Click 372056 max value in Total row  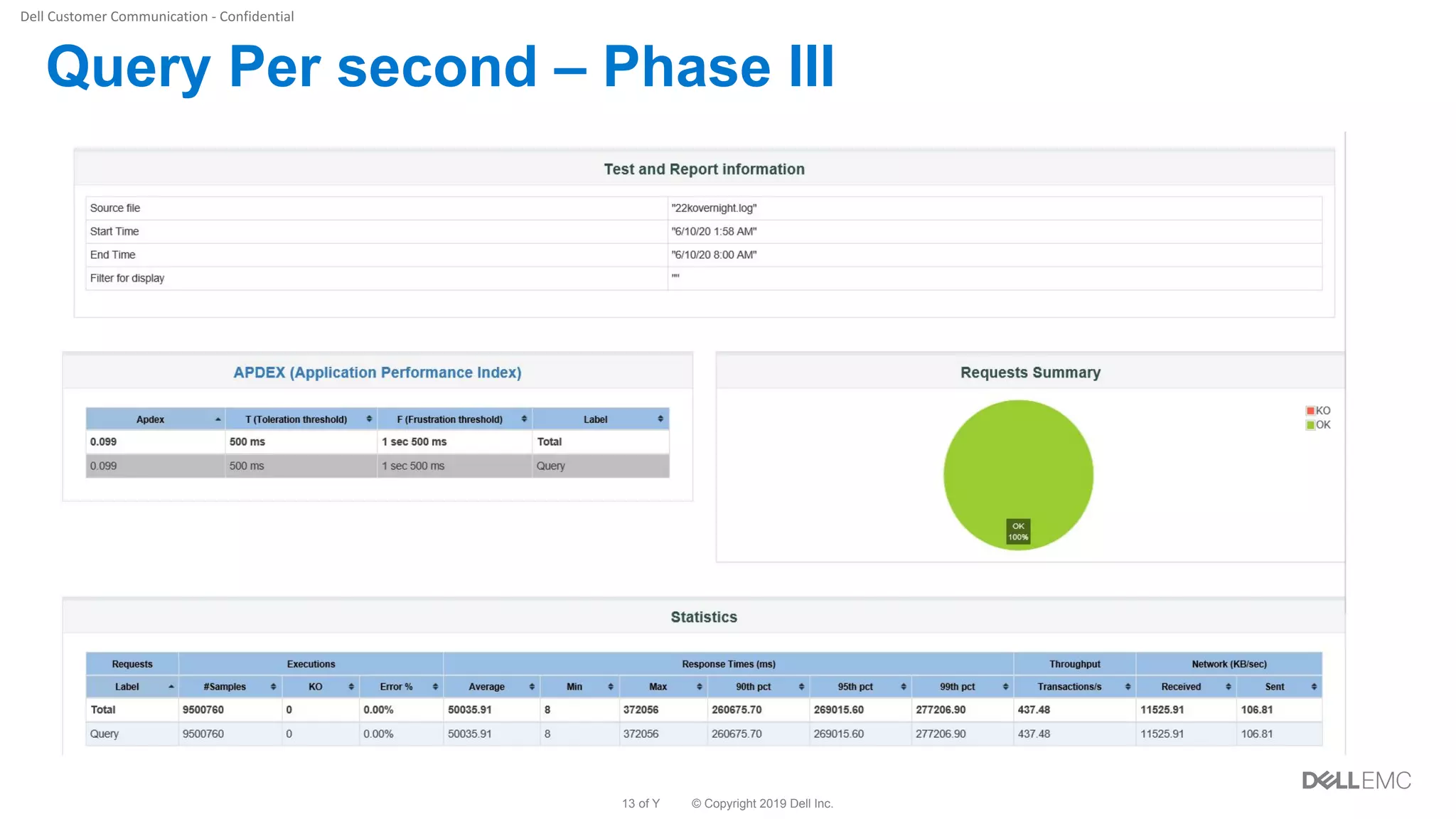641,710
